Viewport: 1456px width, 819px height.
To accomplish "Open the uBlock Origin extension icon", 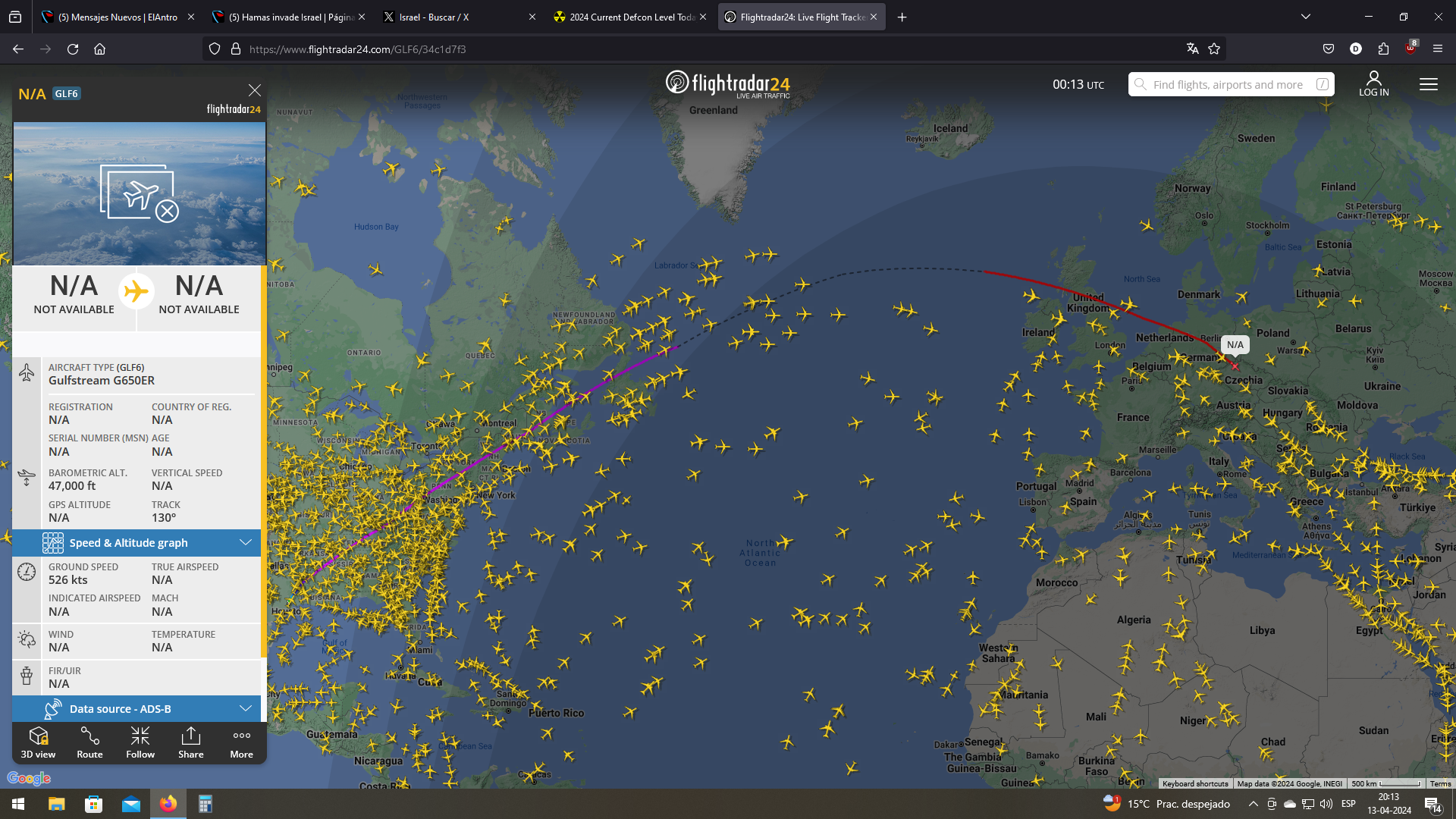I will (x=1410, y=49).
